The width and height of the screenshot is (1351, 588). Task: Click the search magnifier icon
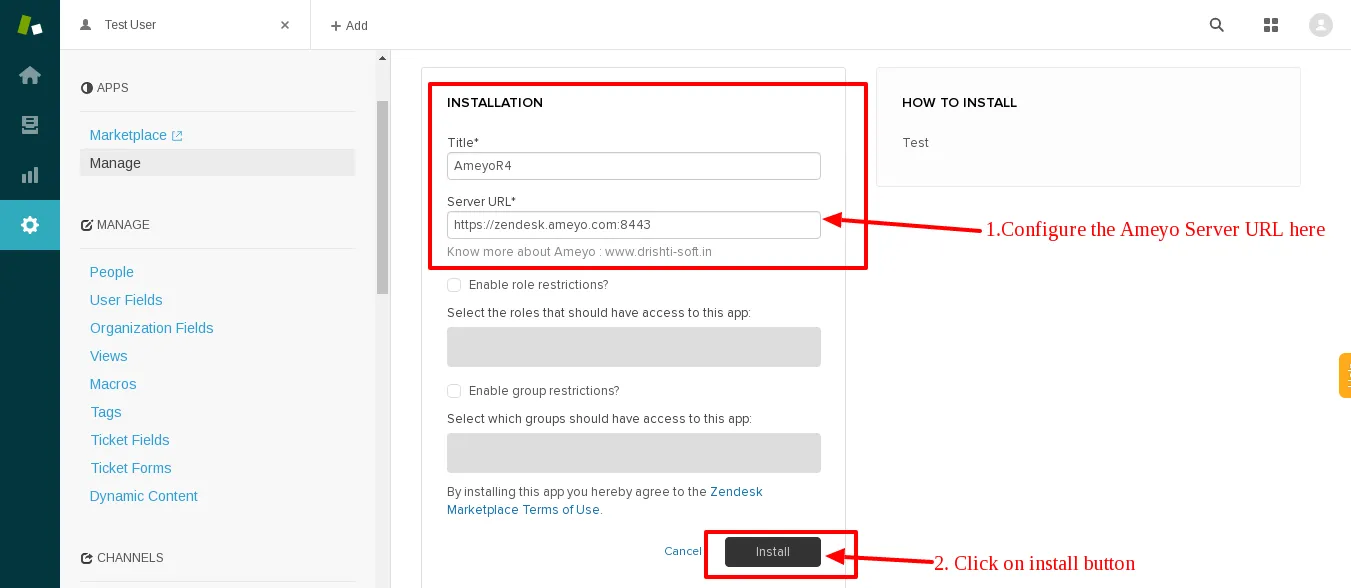coord(1217,25)
